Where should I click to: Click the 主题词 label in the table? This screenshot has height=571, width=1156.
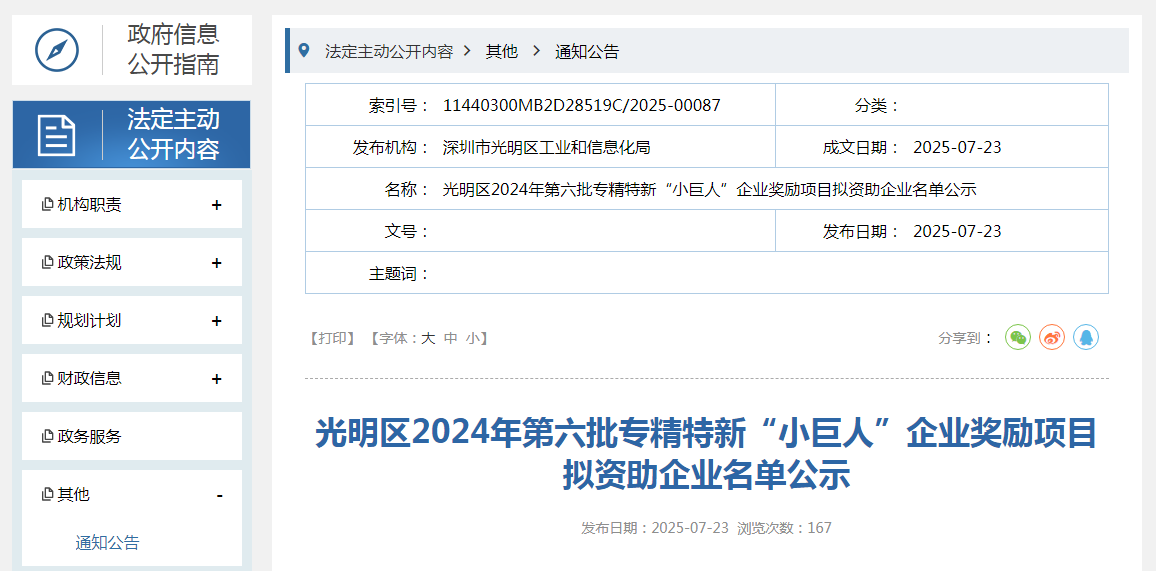[399, 274]
